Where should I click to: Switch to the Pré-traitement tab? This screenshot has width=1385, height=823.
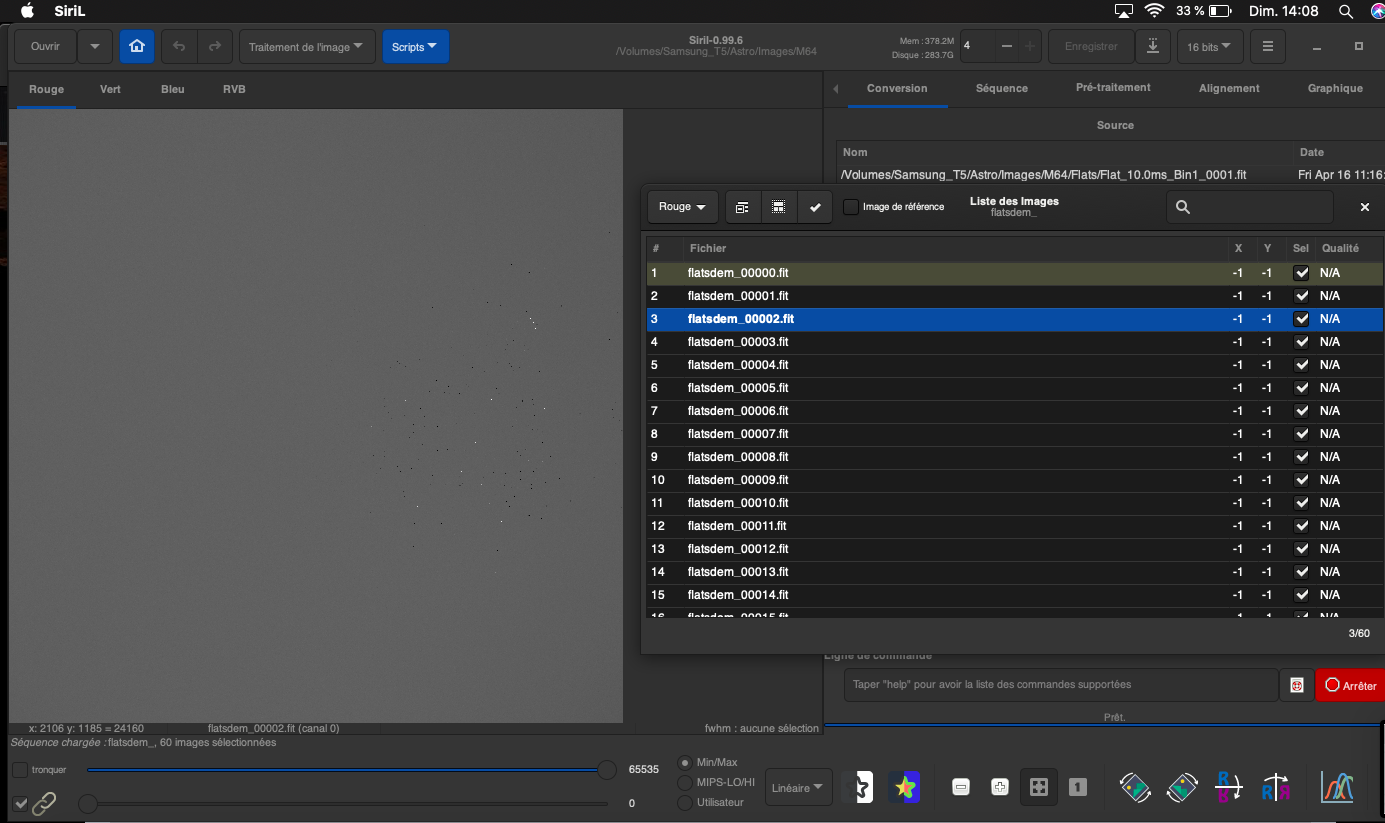[1113, 88]
